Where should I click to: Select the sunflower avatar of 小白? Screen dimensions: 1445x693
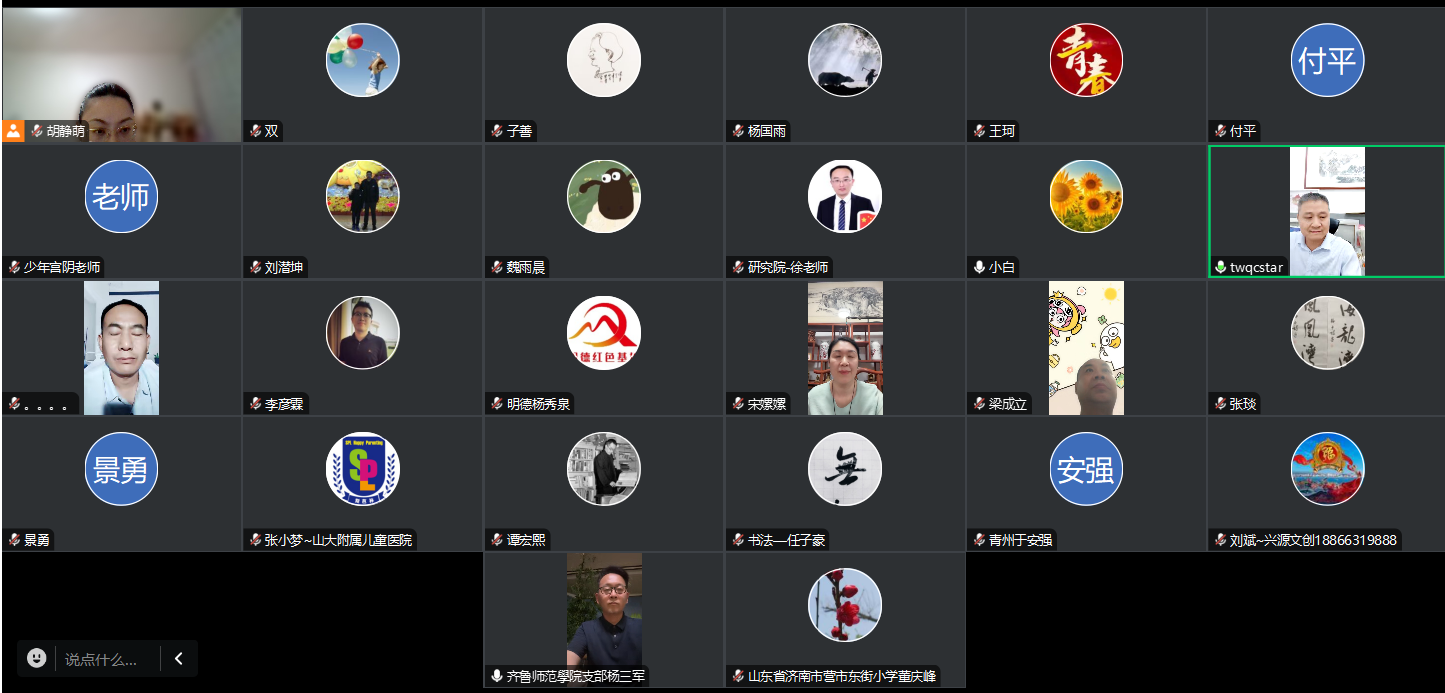(x=1086, y=196)
